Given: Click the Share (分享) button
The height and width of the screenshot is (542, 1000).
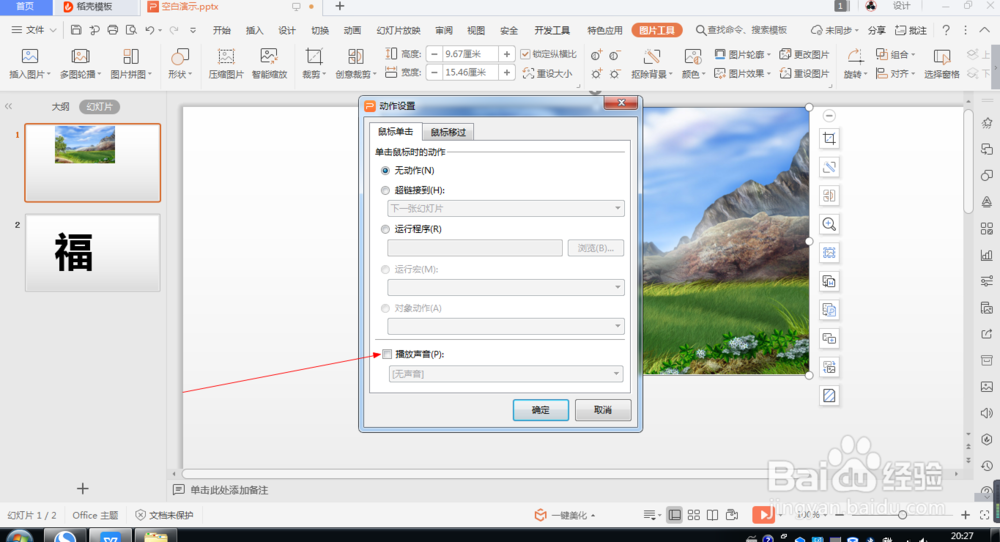Looking at the screenshot, I should coord(876,30).
